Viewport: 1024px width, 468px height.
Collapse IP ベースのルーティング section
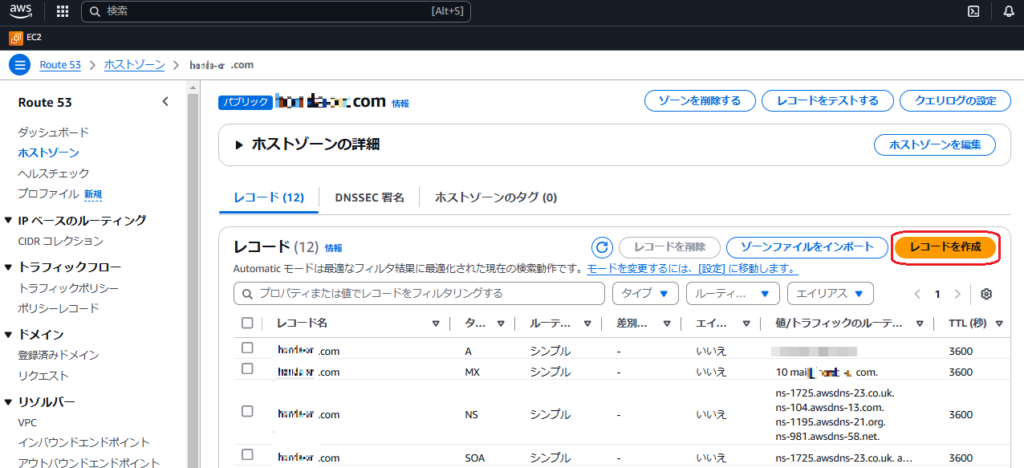coord(8,221)
